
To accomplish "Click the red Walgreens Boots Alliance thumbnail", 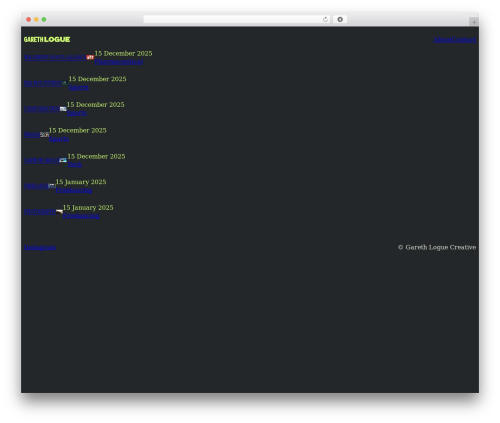I will (x=90, y=57).
